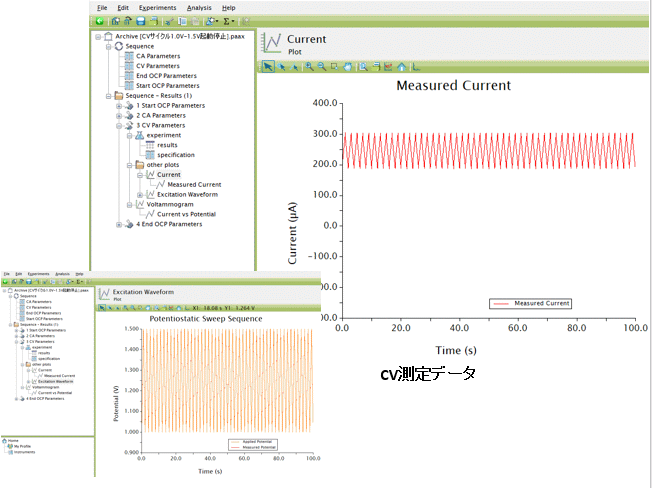The height and width of the screenshot is (488, 652).
Task: Select Measured Current in main tree
Action: pos(194,185)
